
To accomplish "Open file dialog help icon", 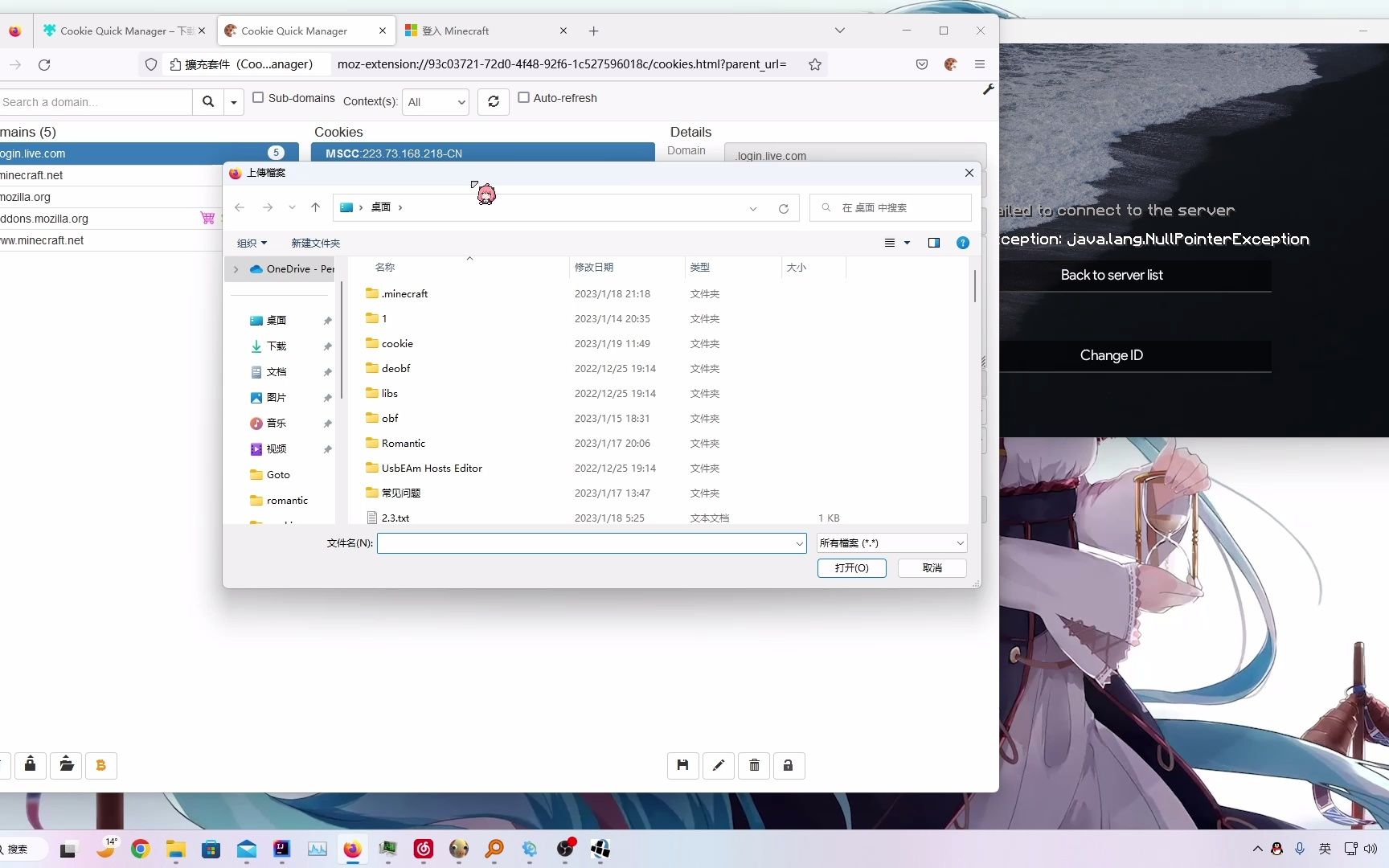I will 963,243.
